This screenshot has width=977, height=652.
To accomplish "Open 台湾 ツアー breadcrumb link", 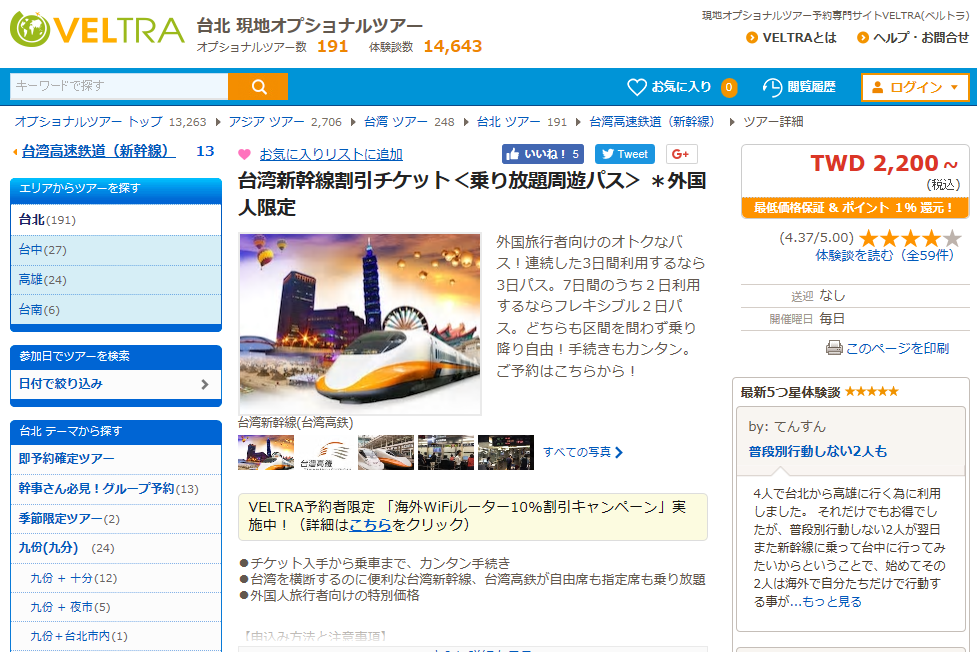I will coord(396,122).
